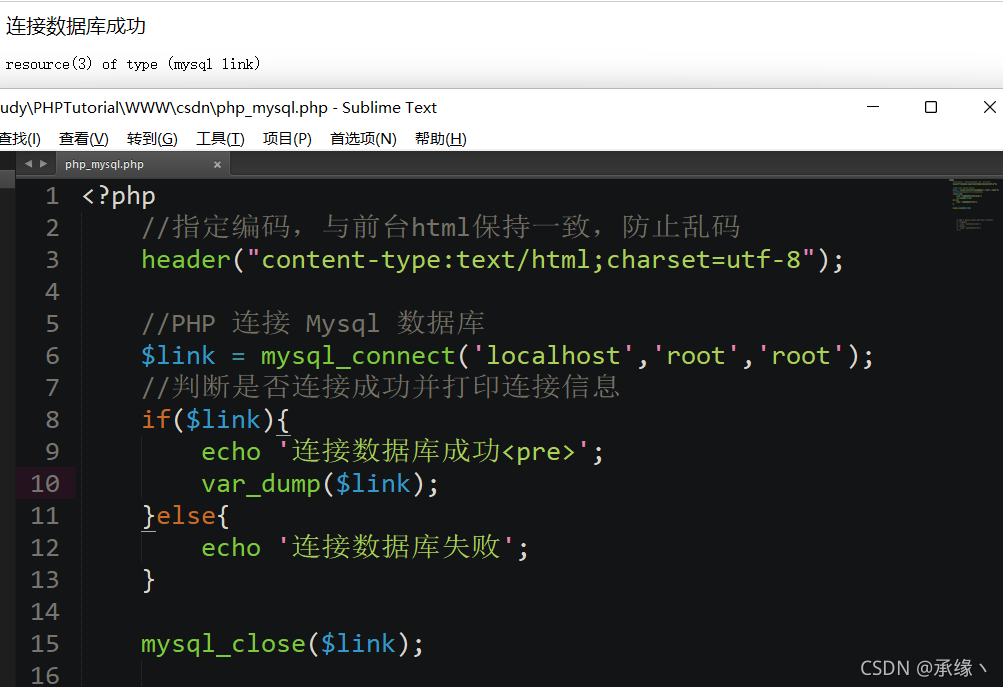Viewport: 1003px width, 687px height.
Task: Close the php_mysql.php tab
Action: (217, 164)
